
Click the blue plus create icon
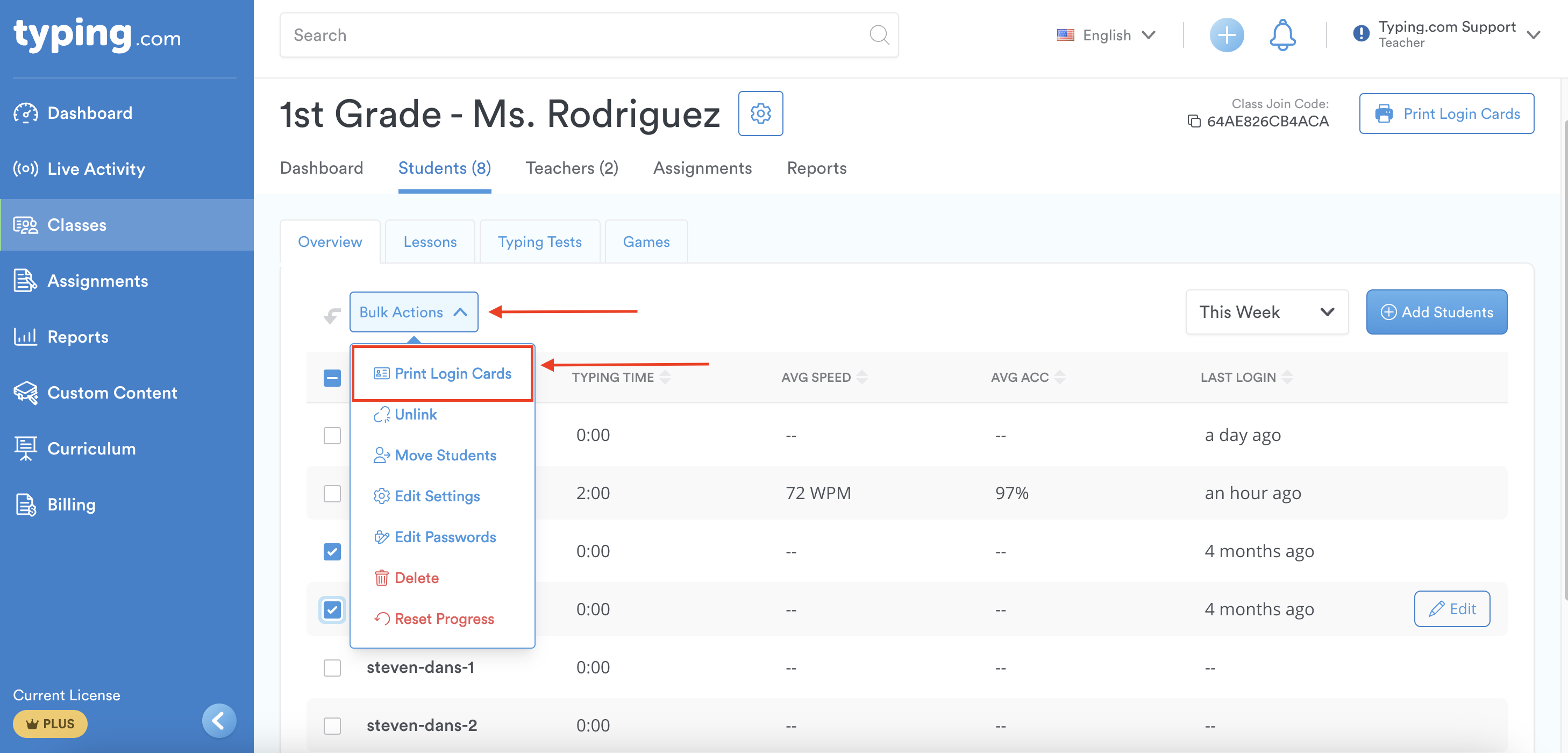point(1226,35)
